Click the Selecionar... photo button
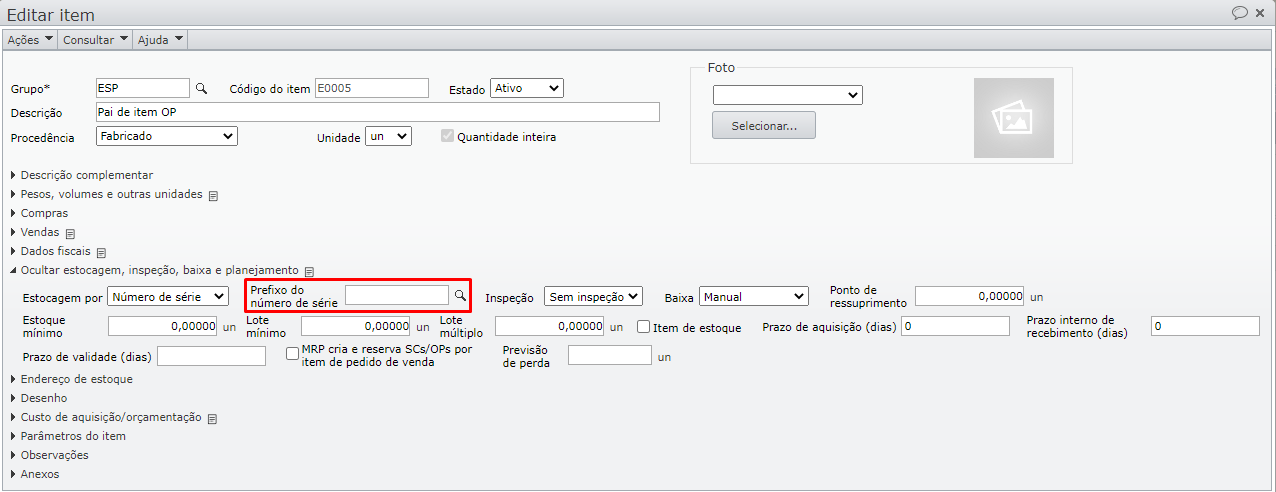The image size is (1276, 492). coord(764,126)
